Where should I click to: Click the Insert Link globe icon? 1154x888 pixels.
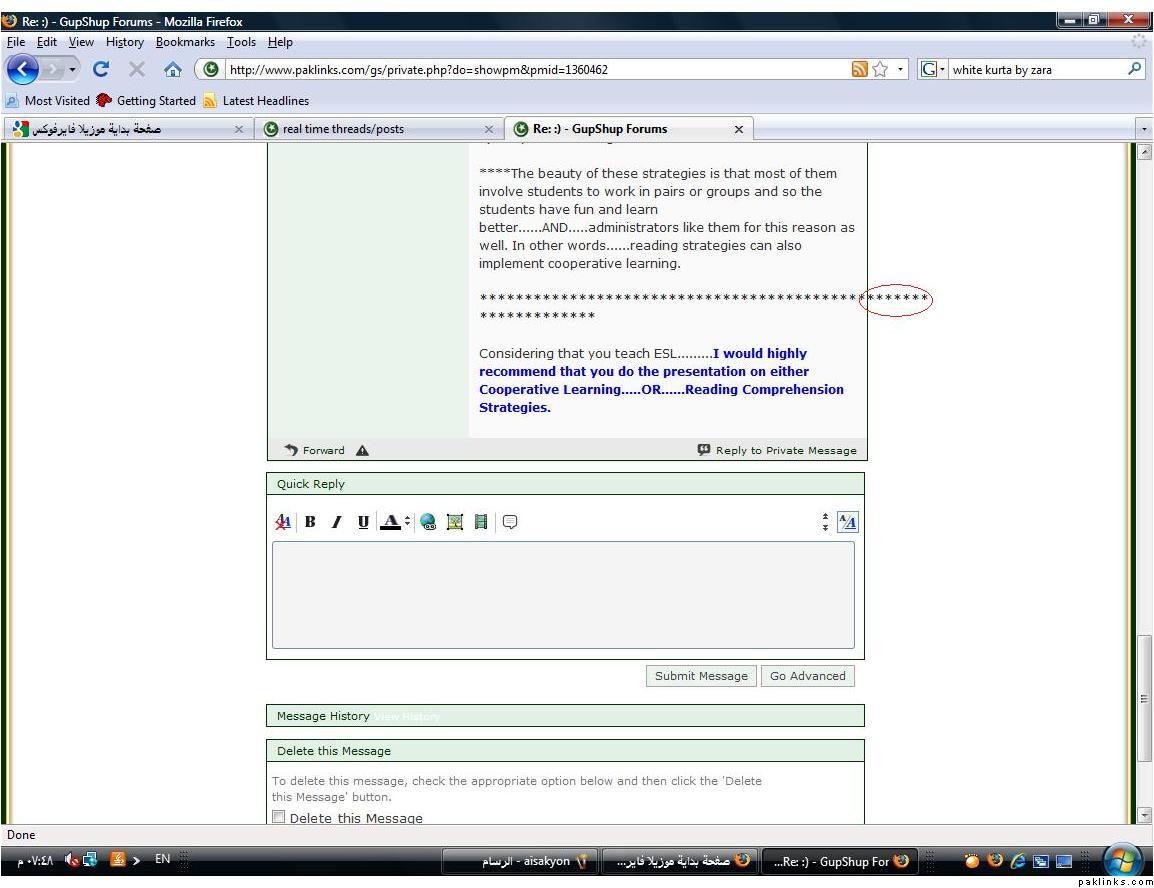pyautogui.click(x=429, y=522)
